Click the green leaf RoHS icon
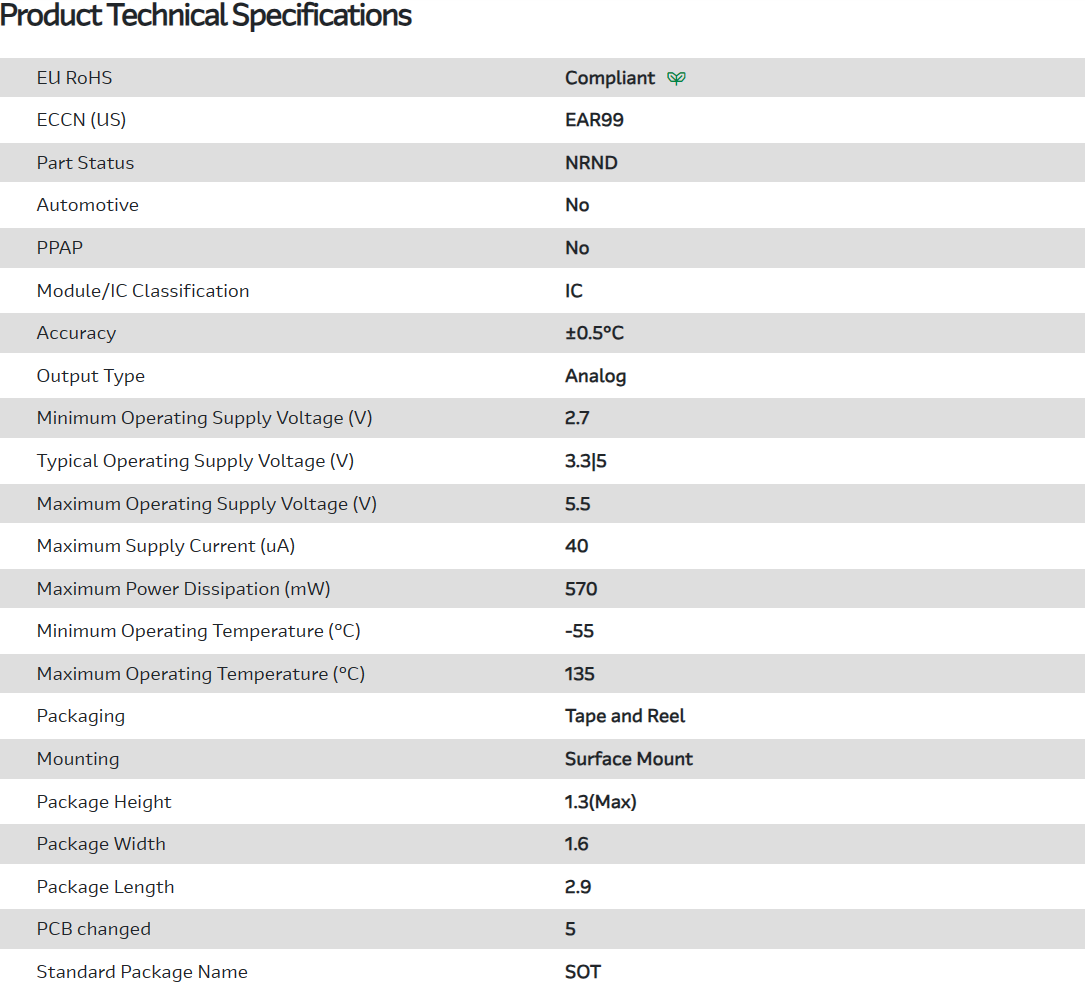 point(676,78)
